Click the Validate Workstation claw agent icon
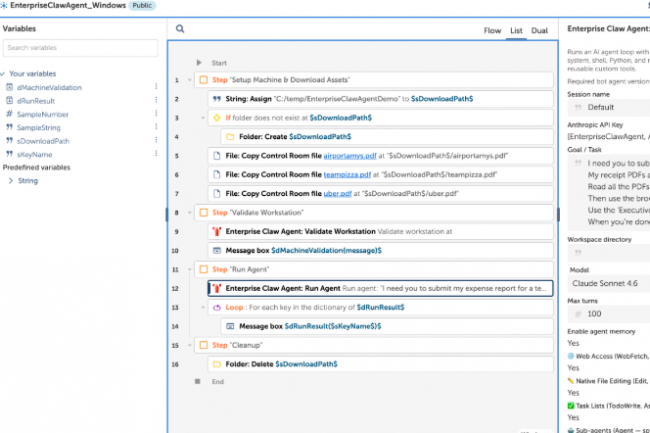 point(217,232)
